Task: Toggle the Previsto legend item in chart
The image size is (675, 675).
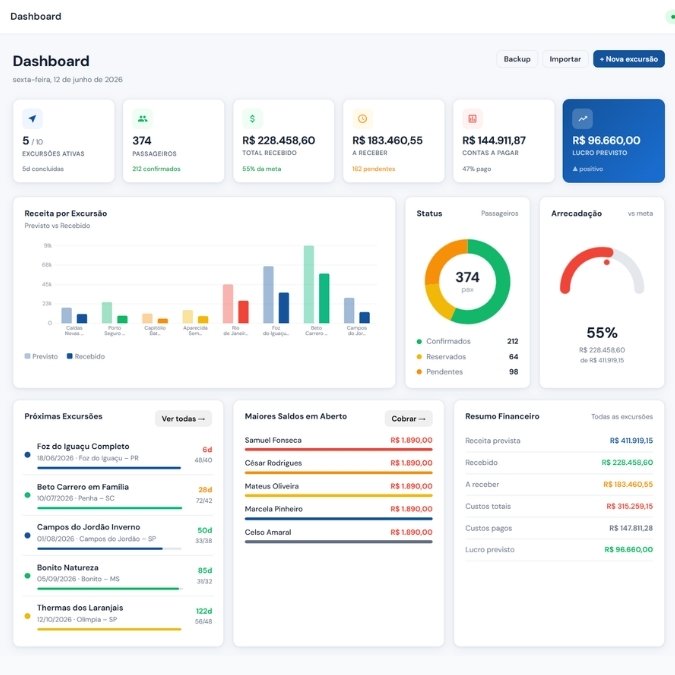Action: tap(41, 356)
